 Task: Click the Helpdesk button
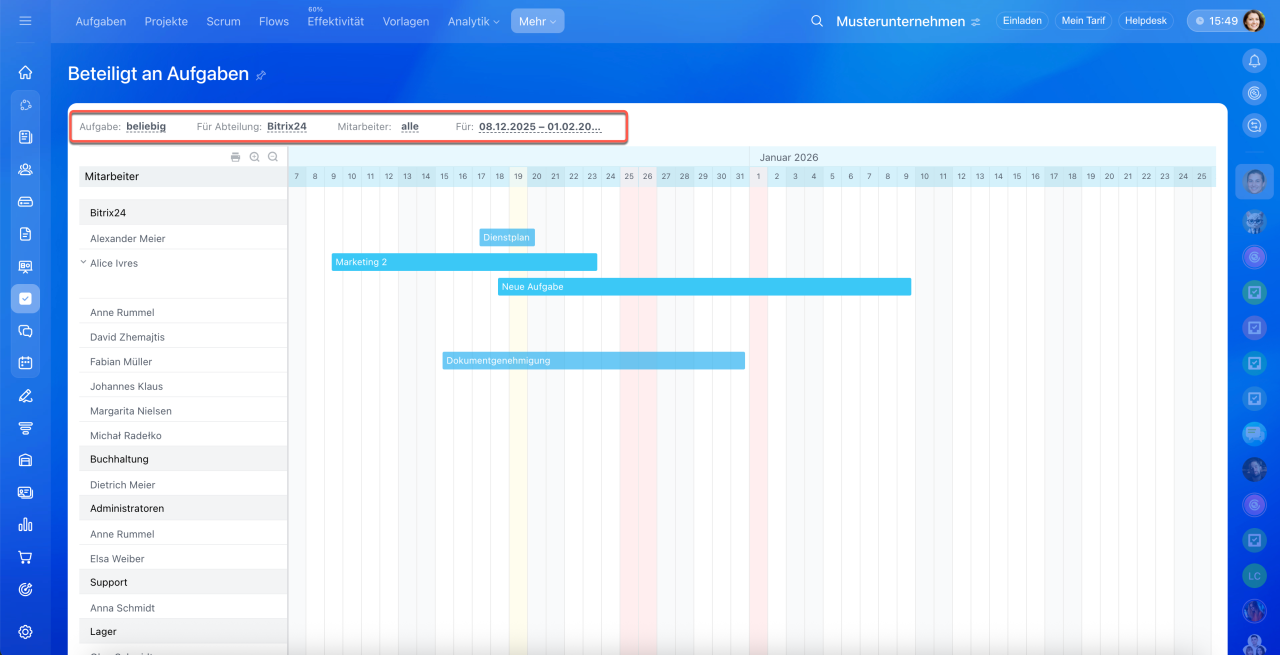[1146, 21]
